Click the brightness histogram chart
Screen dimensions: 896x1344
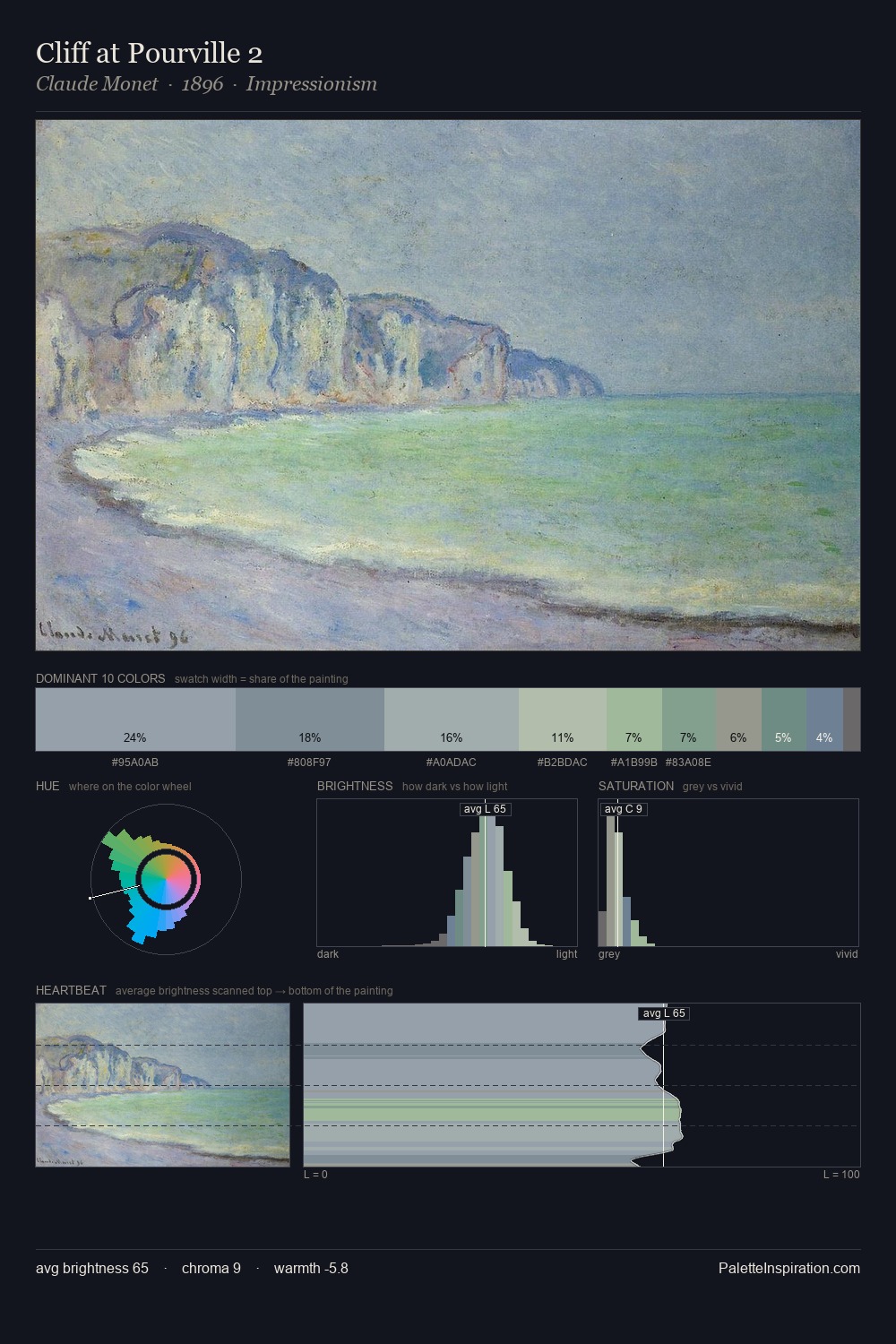coord(447,873)
